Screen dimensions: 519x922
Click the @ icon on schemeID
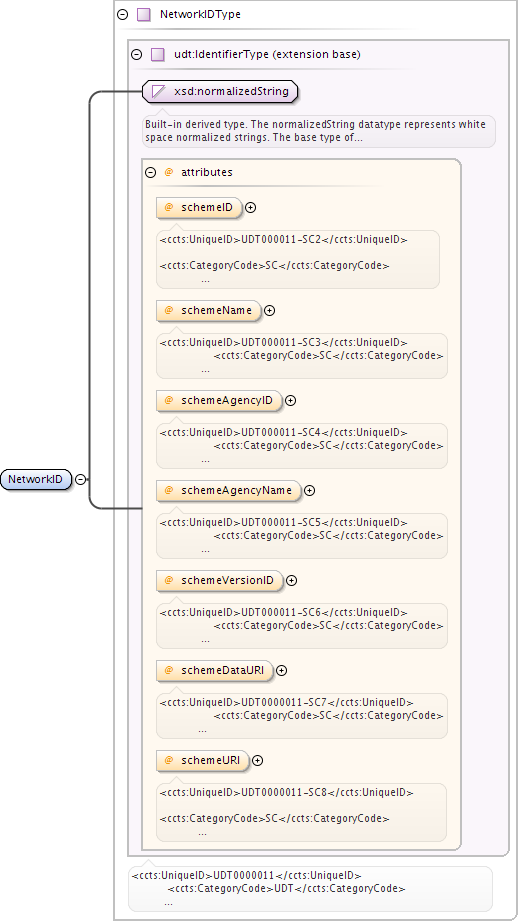pyautogui.click(x=169, y=208)
